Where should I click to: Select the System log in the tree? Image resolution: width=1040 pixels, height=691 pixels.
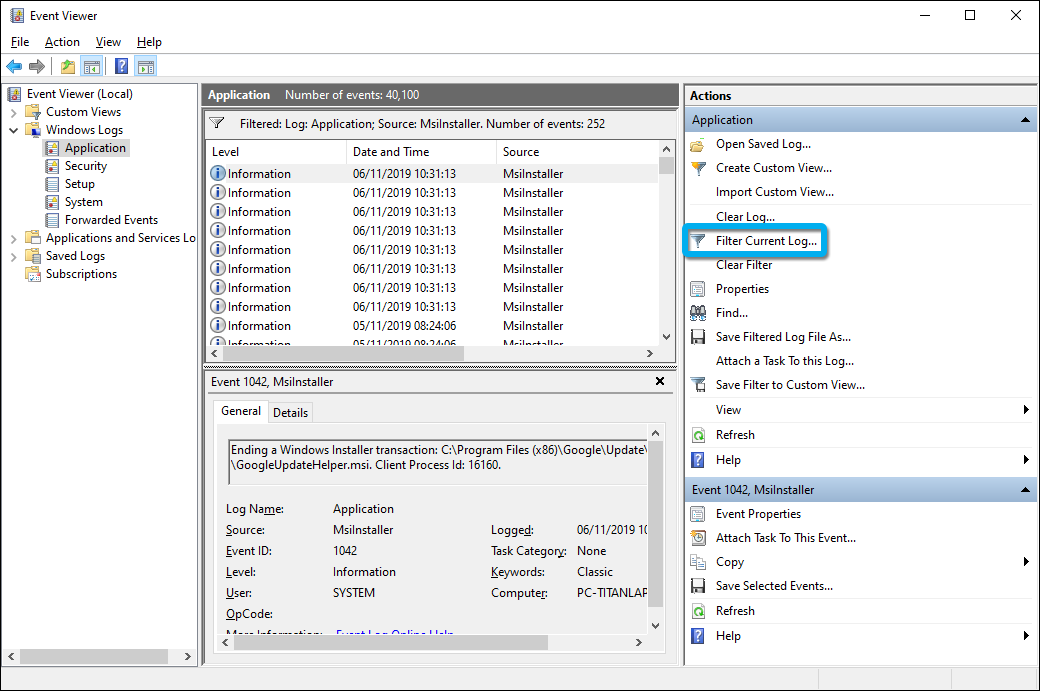[83, 202]
